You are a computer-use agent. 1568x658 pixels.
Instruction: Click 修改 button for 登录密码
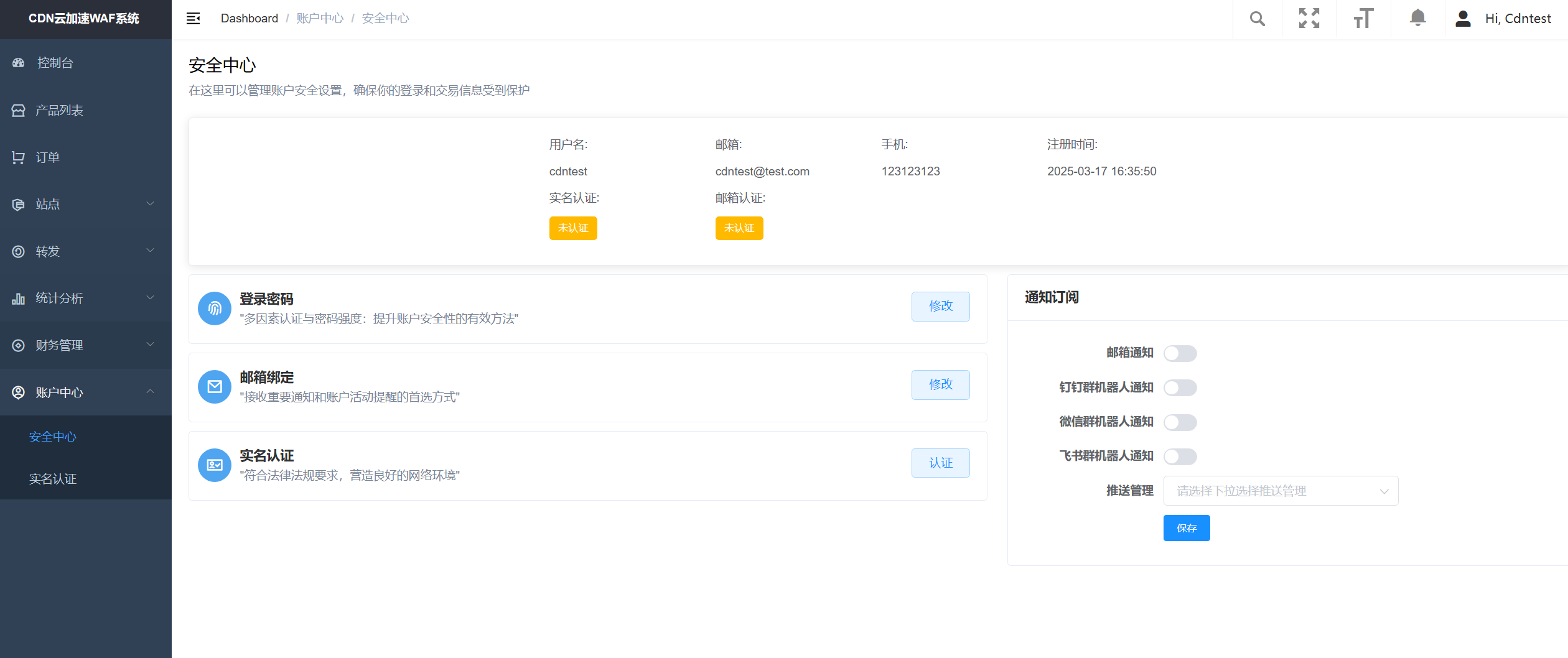[940, 306]
